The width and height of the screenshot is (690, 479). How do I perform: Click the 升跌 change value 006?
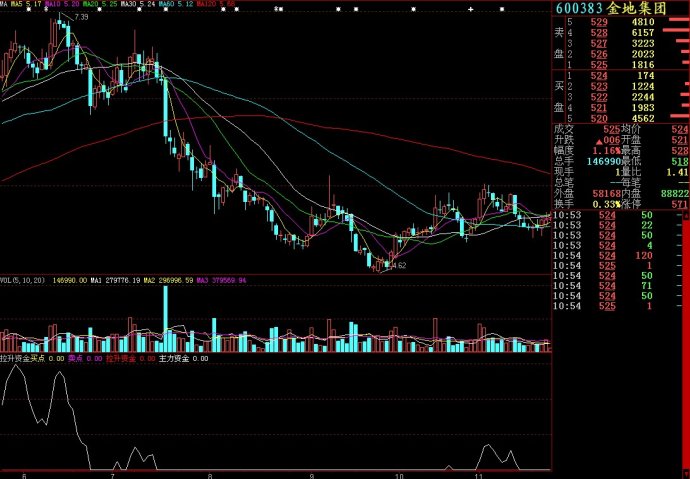point(612,140)
